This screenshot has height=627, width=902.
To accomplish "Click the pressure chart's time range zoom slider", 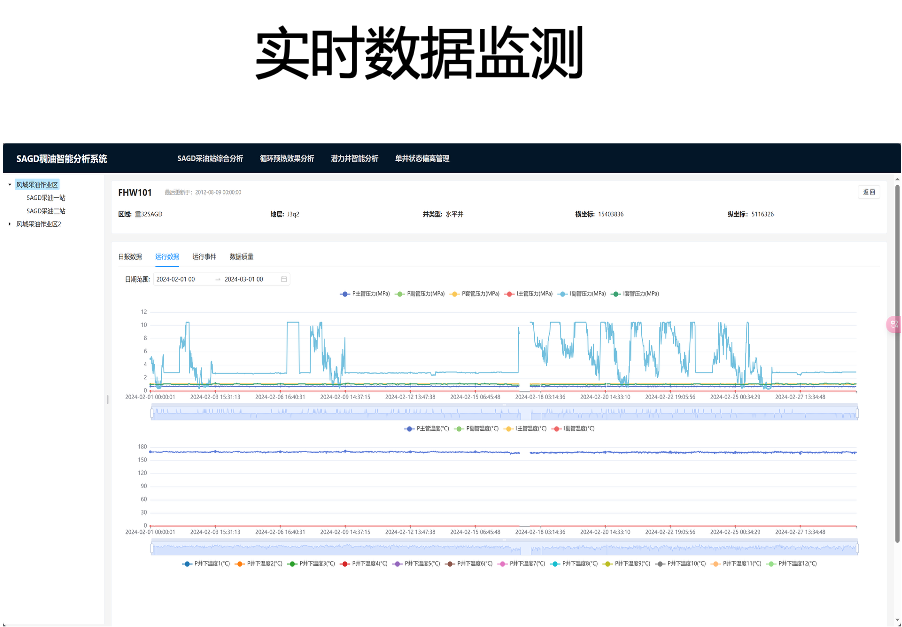I will 504,412.
